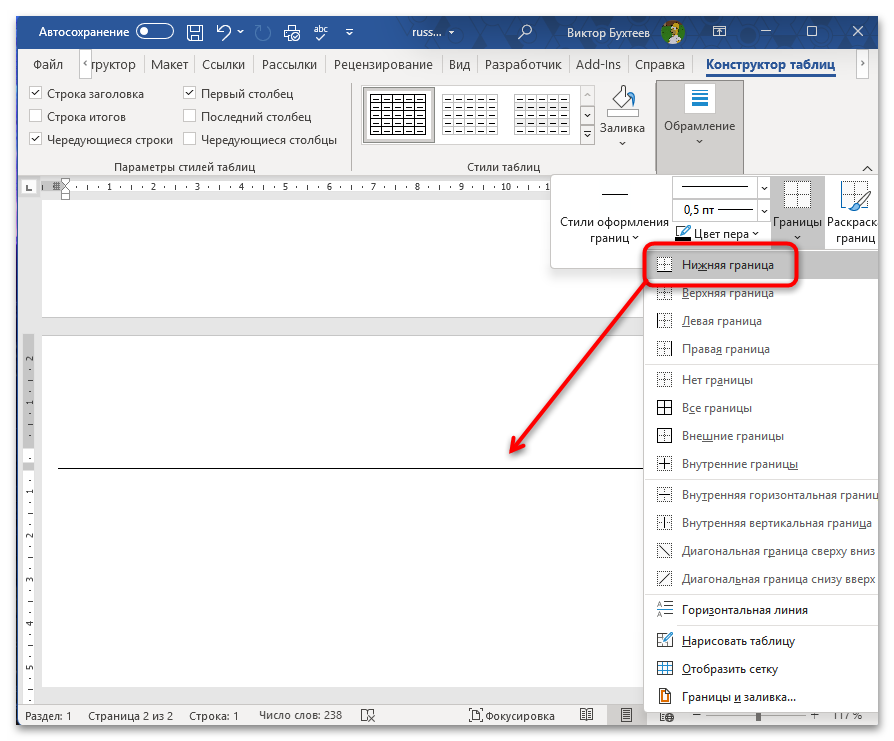Click the proofing errors icon in status bar

tap(368, 715)
